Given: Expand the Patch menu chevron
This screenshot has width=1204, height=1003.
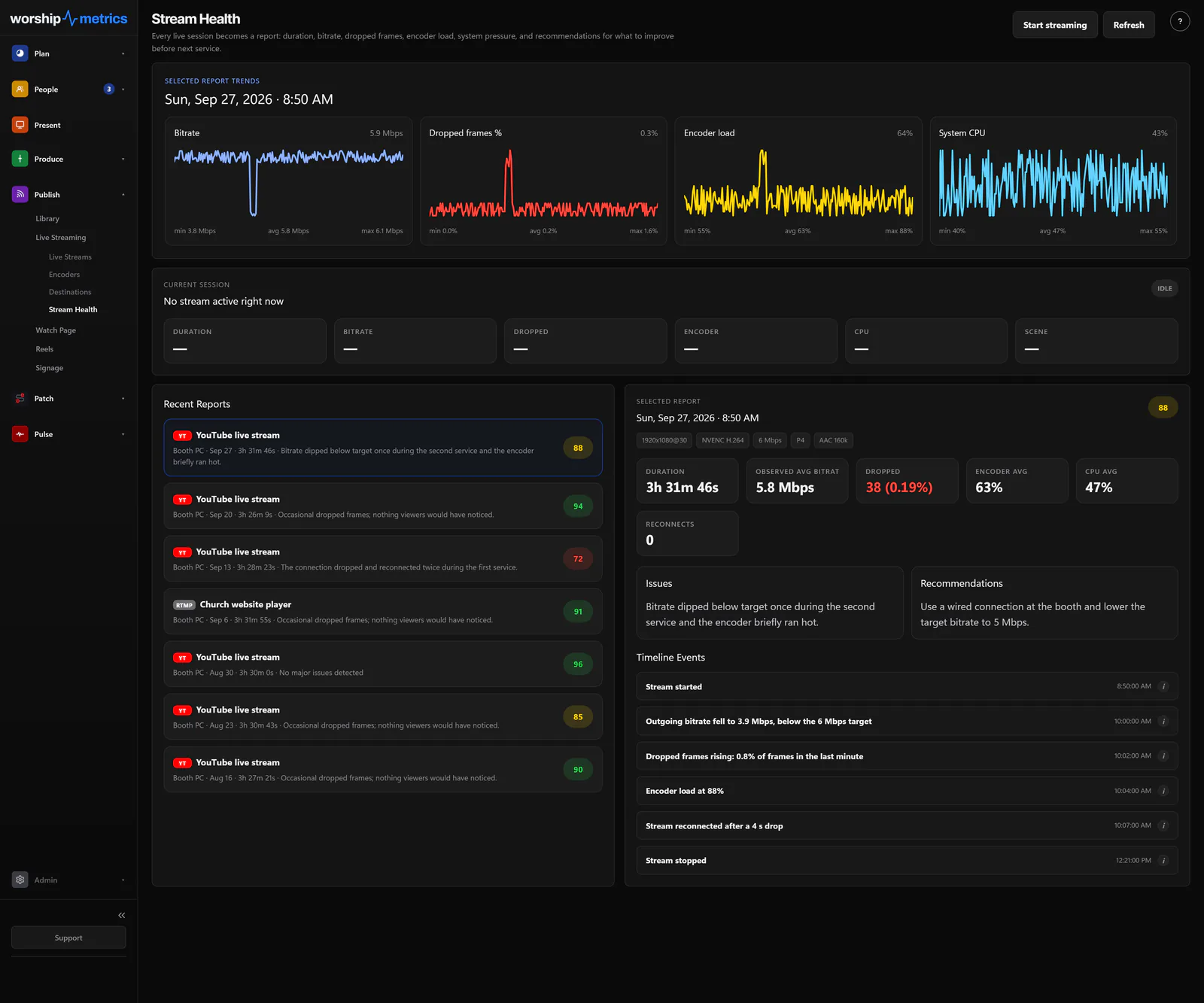Looking at the screenshot, I should tap(123, 399).
